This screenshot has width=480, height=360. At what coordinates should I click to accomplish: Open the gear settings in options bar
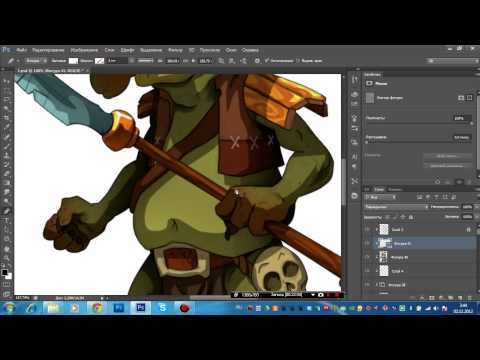tap(257, 61)
